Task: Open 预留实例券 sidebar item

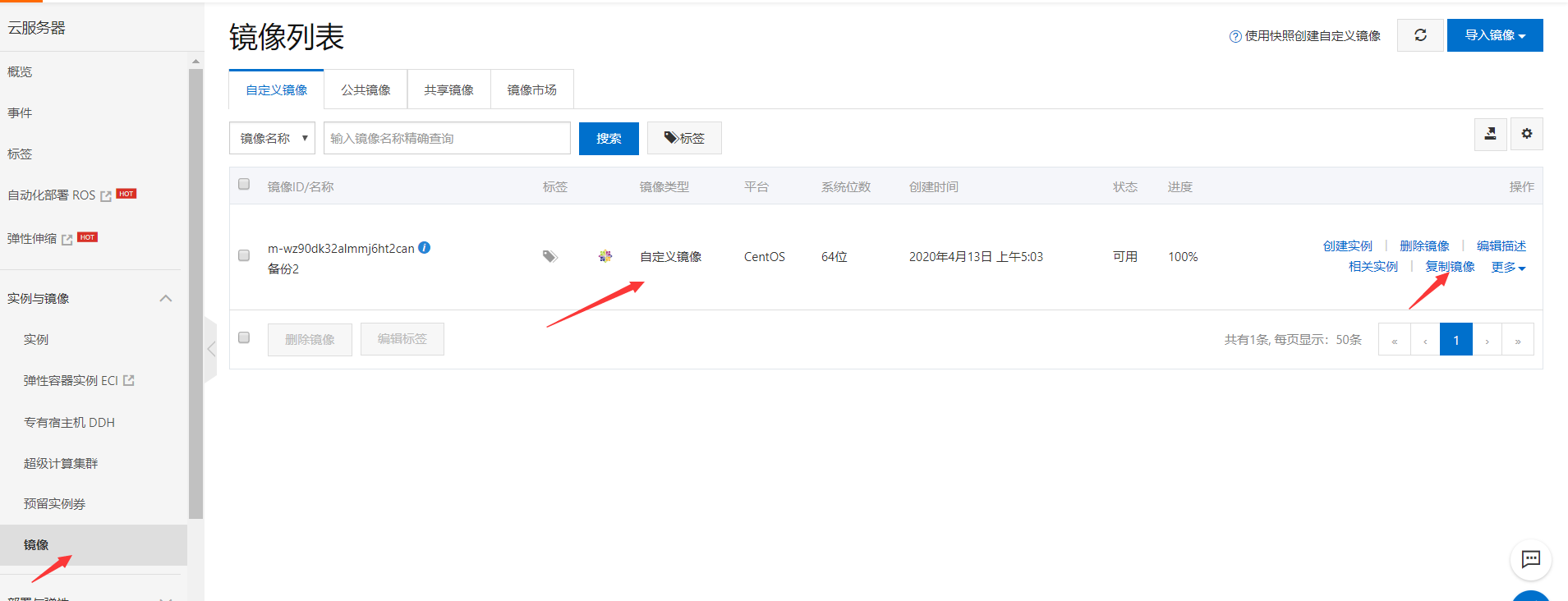Action: pos(54,503)
